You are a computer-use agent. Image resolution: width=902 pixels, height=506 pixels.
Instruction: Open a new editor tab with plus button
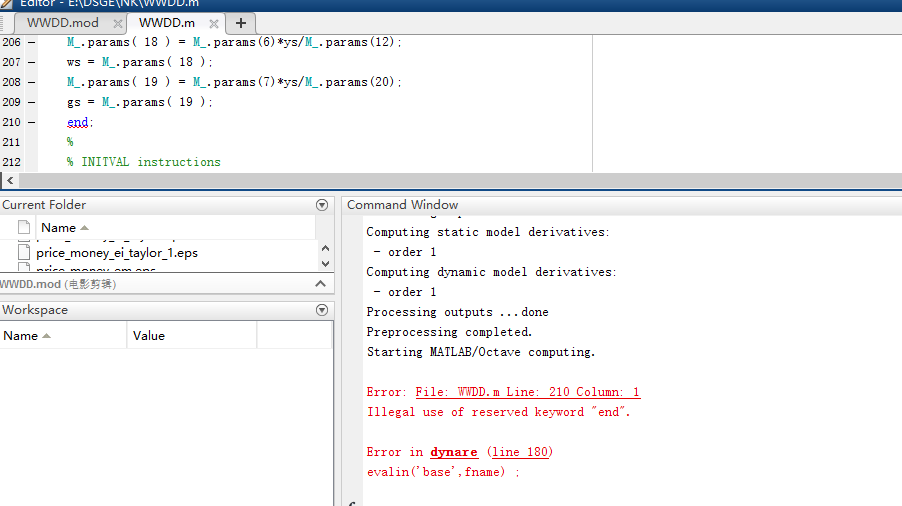coord(240,22)
